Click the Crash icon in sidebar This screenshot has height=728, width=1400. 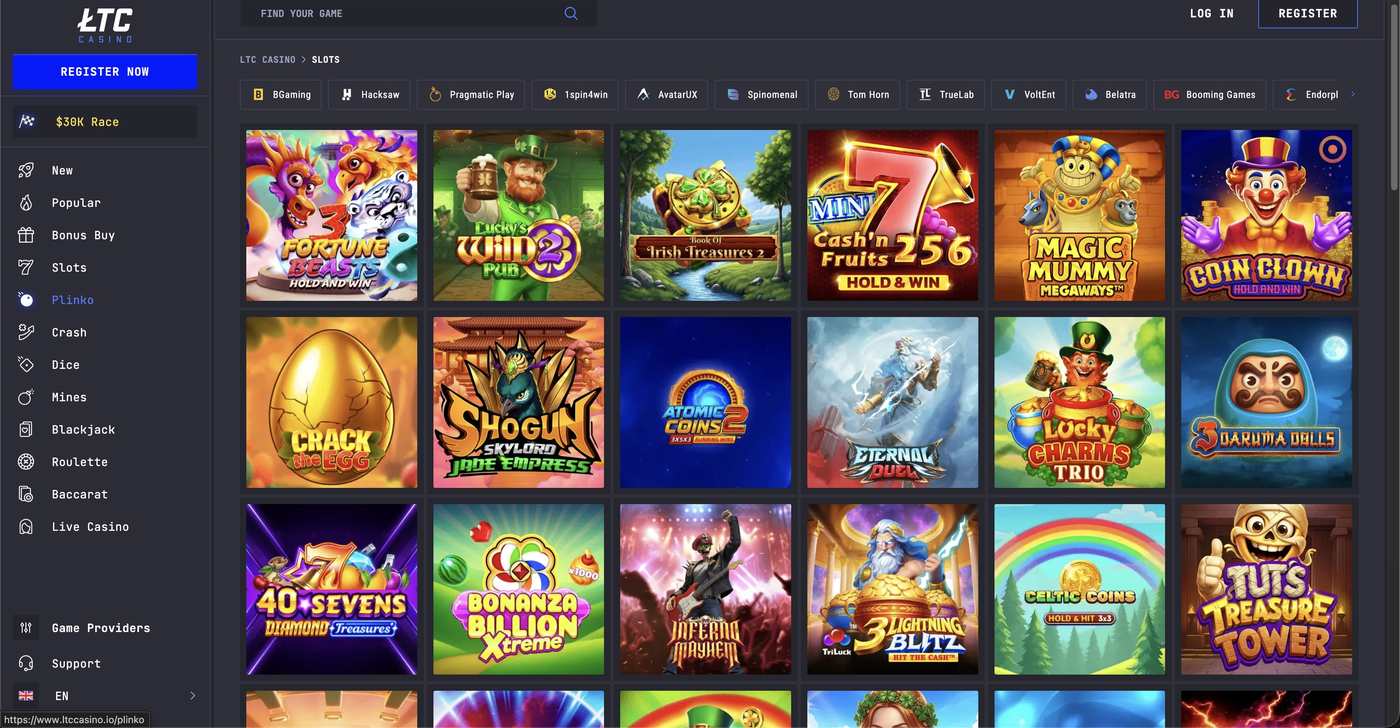(x=26, y=332)
